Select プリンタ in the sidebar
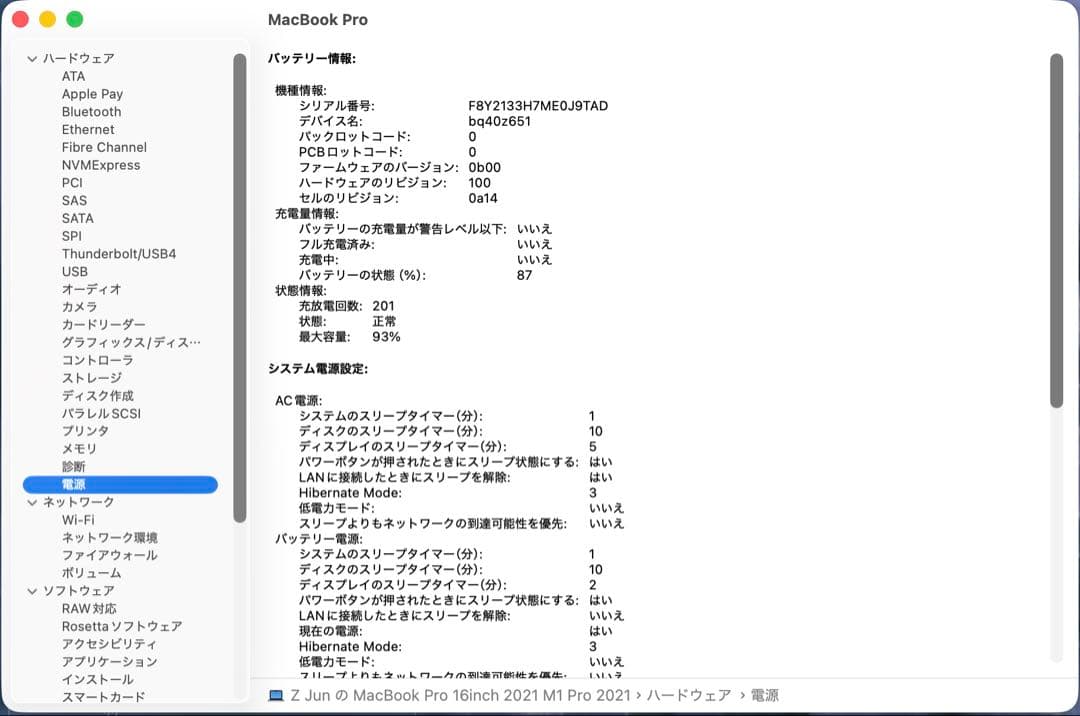Image resolution: width=1080 pixels, height=716 pixels. pos(85,431)
